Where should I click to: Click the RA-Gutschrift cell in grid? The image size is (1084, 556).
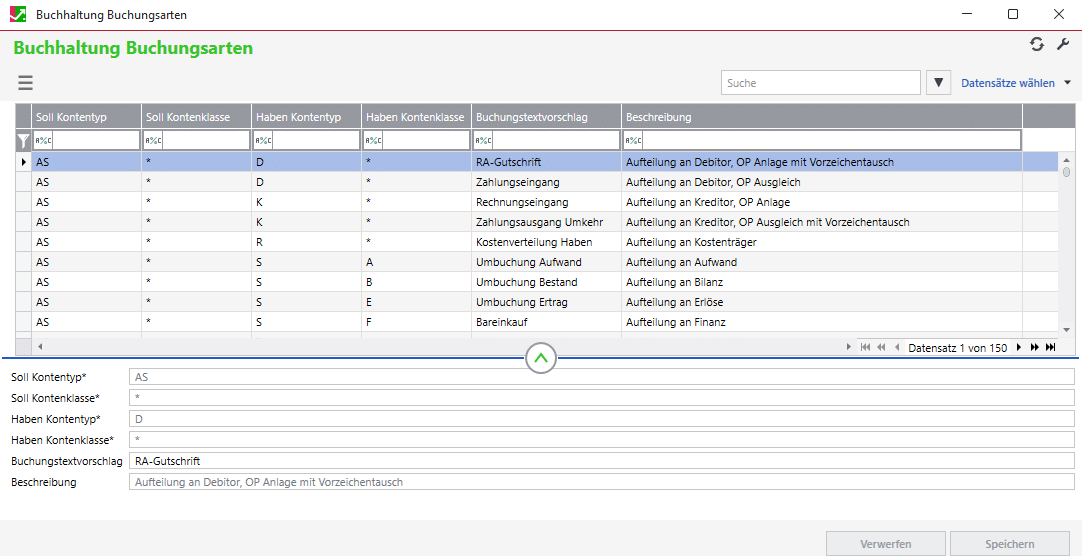point(547,162)
